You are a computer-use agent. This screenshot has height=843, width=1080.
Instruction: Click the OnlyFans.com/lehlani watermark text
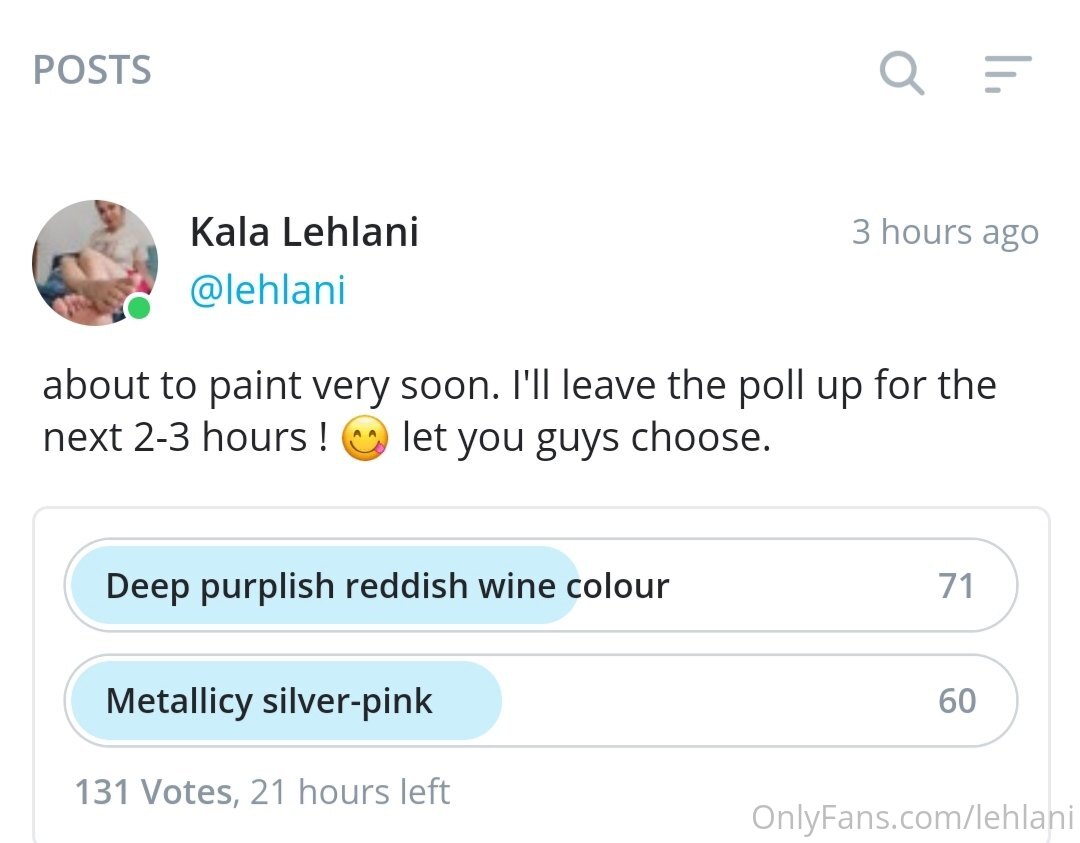click(x=913, y=818)
